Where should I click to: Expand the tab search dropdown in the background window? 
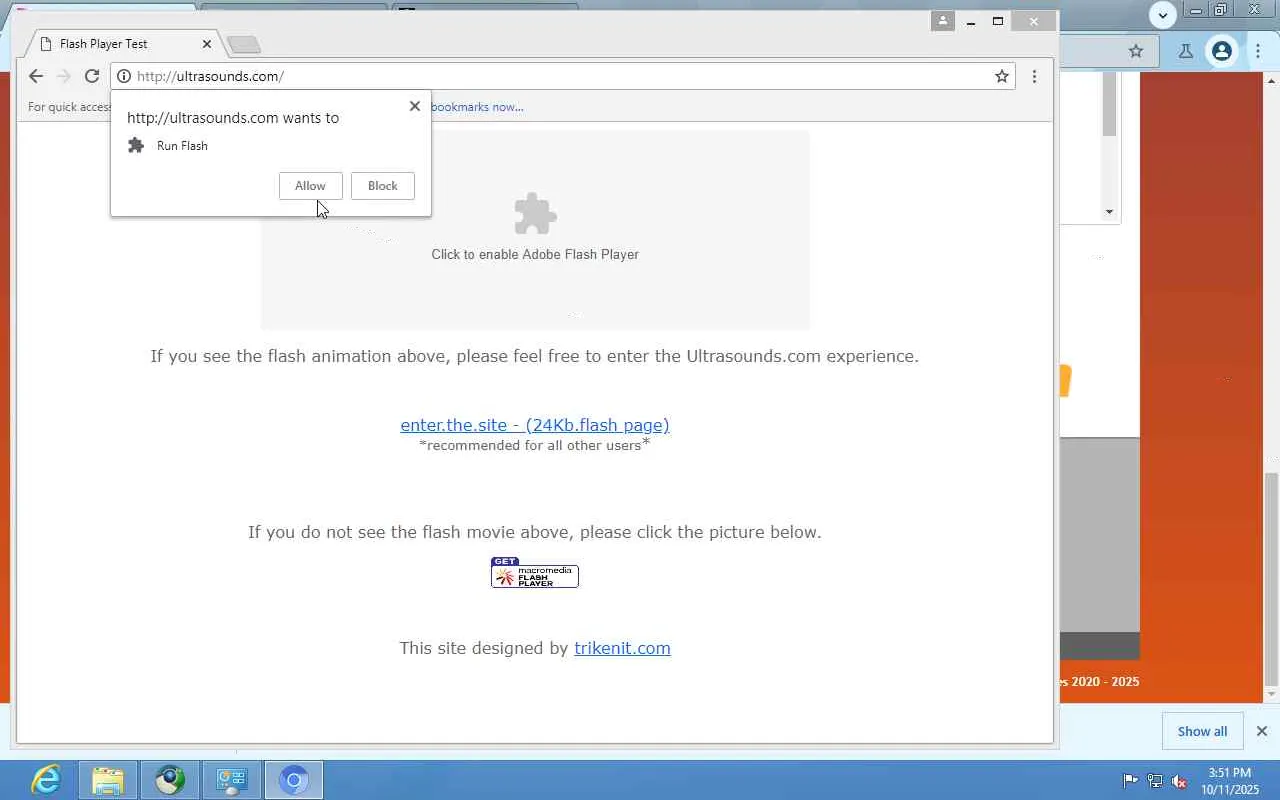click(1162, 14)
